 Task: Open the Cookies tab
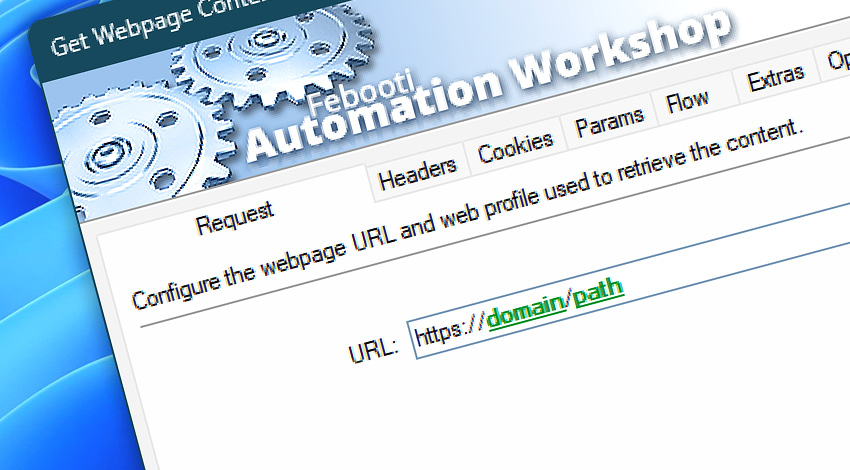[515, 146]
